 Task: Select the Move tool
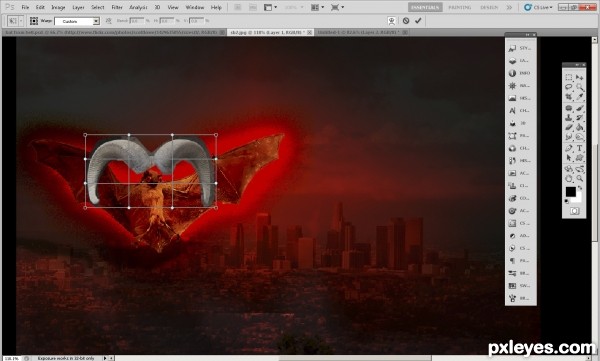tap(580, 77)
